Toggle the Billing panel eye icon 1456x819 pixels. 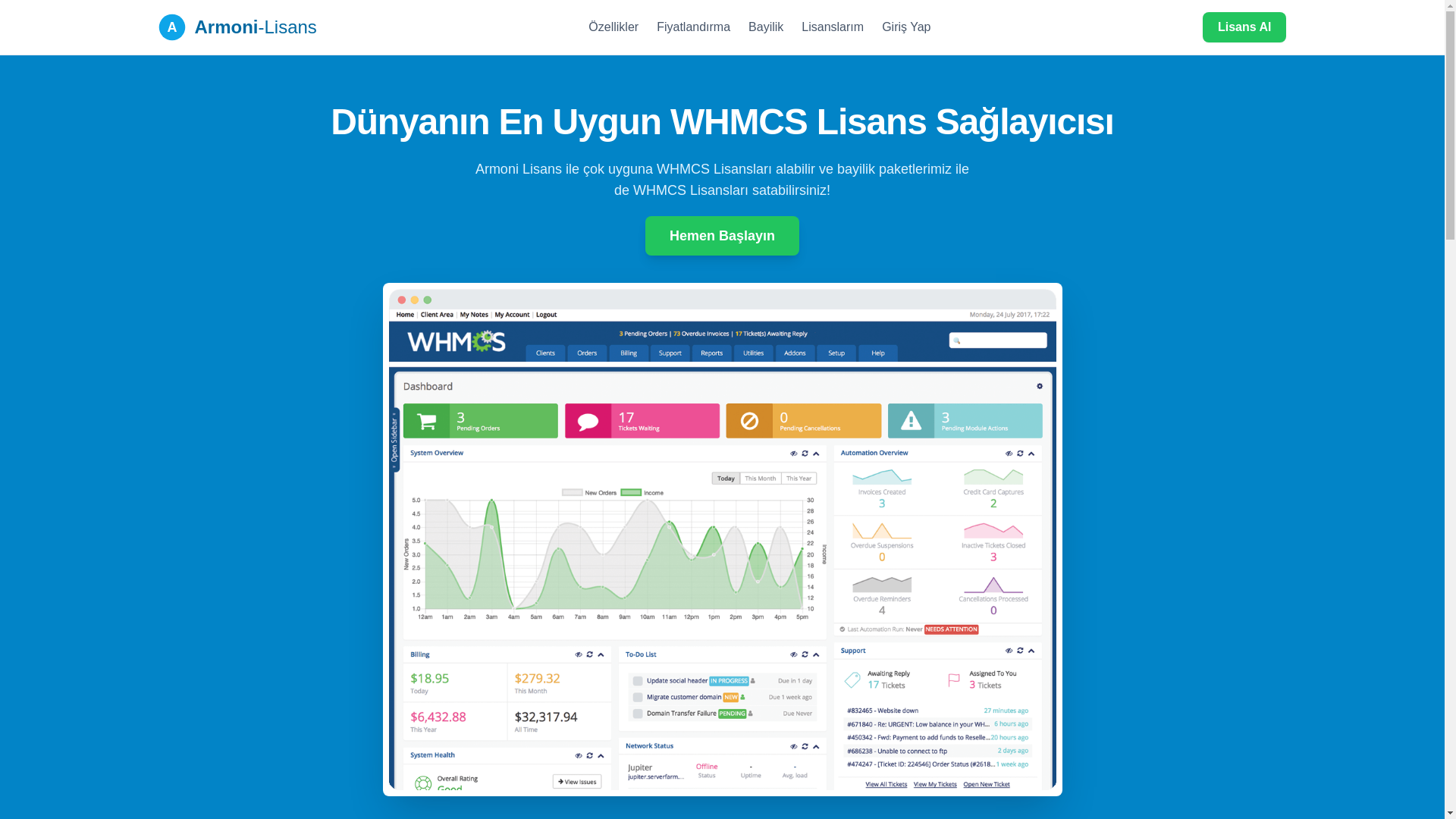579,654
